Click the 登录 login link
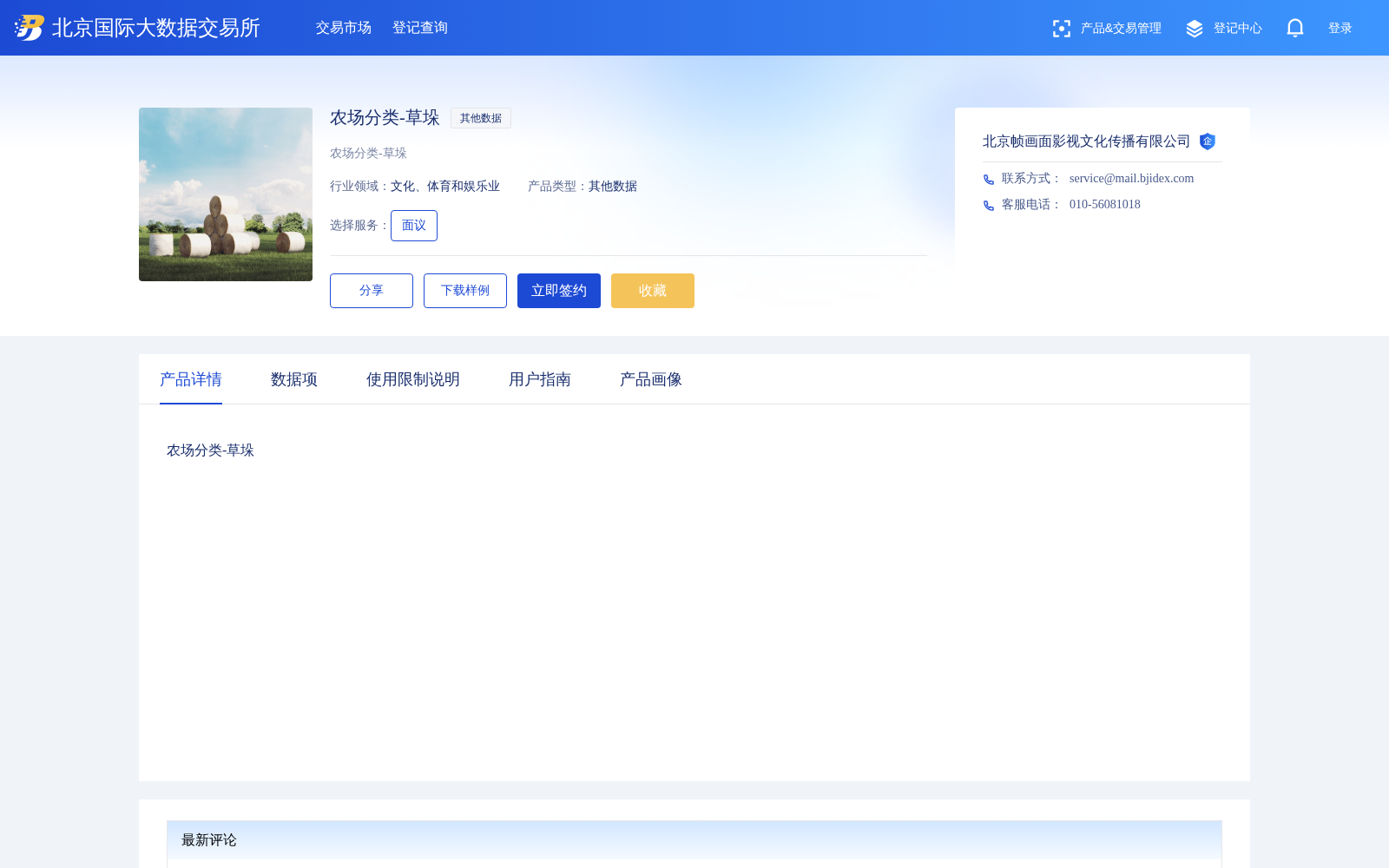This screenshot has width=1389, height=868. (1340, 29)
